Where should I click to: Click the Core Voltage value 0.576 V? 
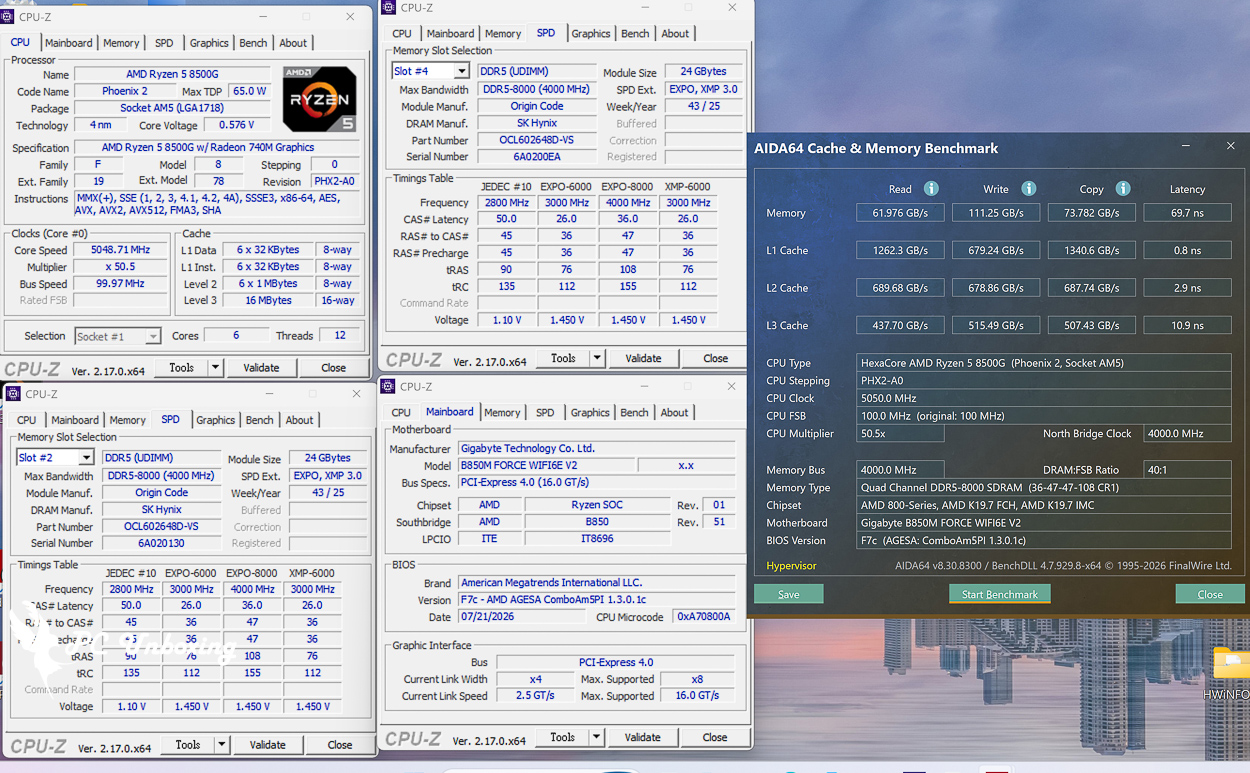(x=236, y=125)
